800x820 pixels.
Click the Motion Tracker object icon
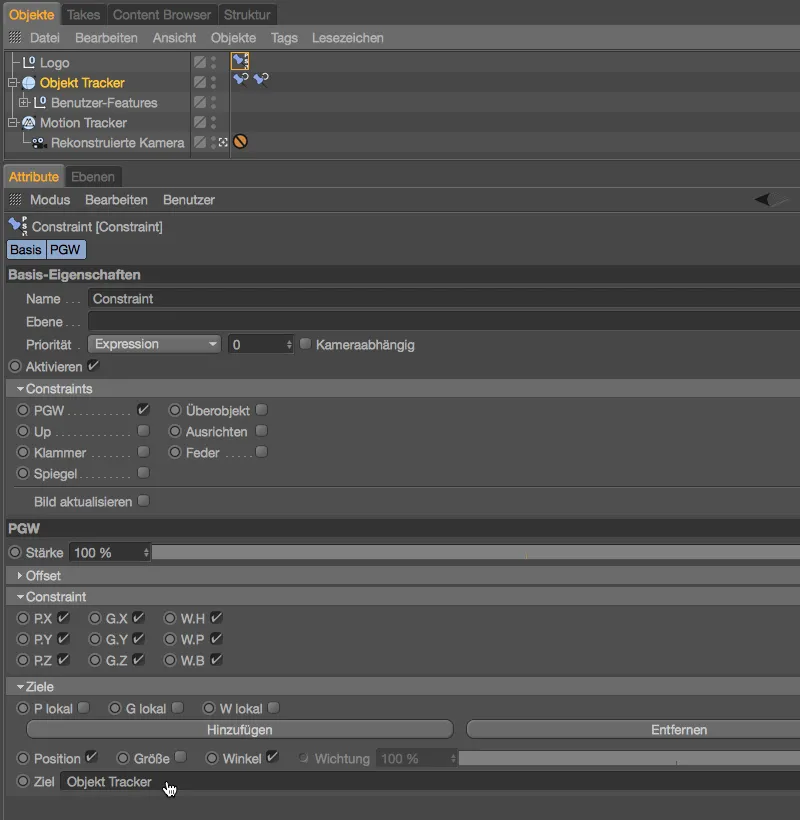point(29,123)
